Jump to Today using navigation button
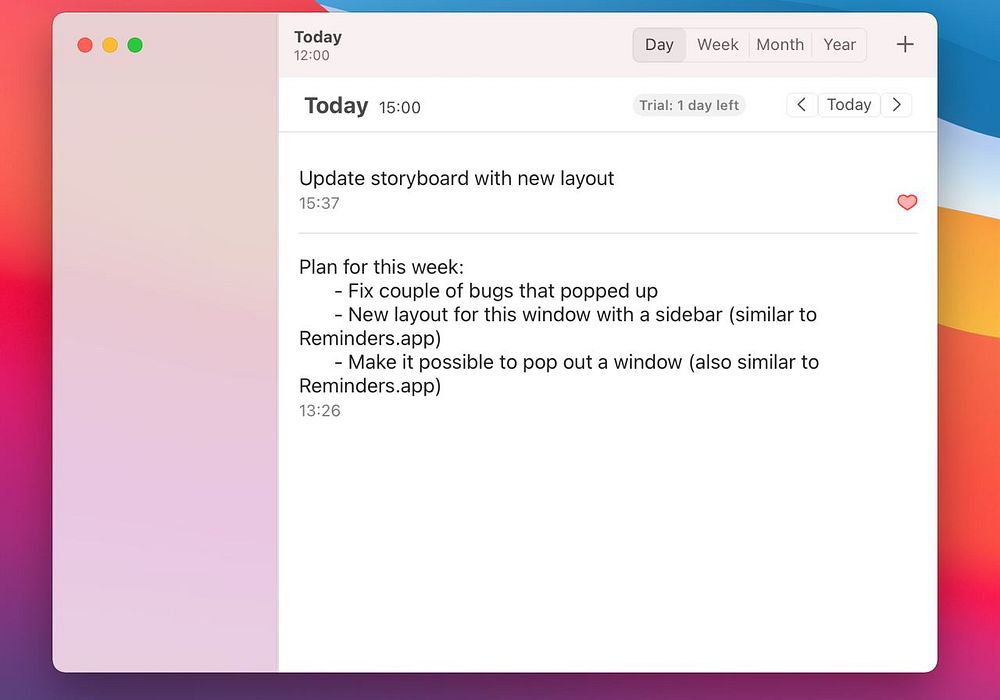Viewport: 1000px width, 700px height. point(849,105)
